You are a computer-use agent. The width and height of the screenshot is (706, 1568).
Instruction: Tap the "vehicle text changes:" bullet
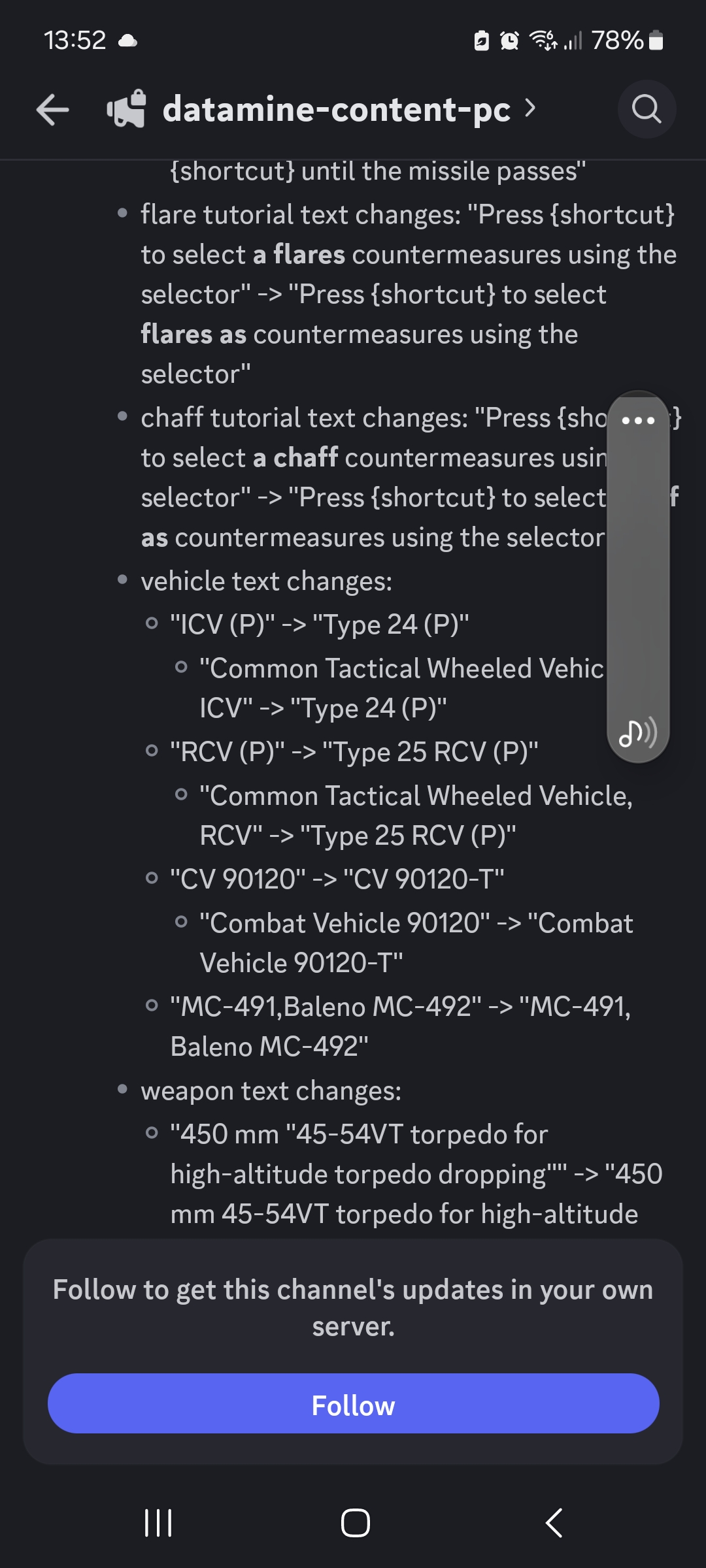(x=266, y=581)
